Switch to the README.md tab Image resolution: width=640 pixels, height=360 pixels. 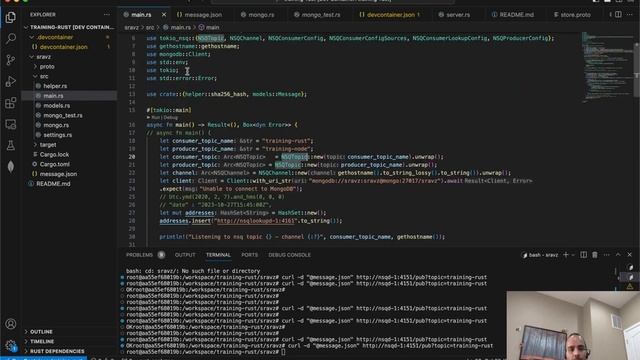coord(513,15)
